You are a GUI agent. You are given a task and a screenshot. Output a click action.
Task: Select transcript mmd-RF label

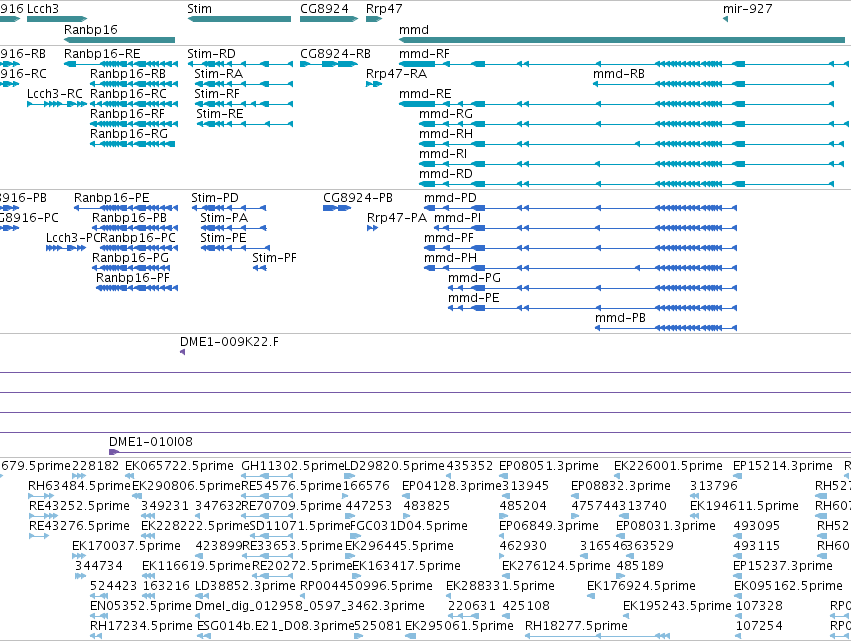click(424, 54)
